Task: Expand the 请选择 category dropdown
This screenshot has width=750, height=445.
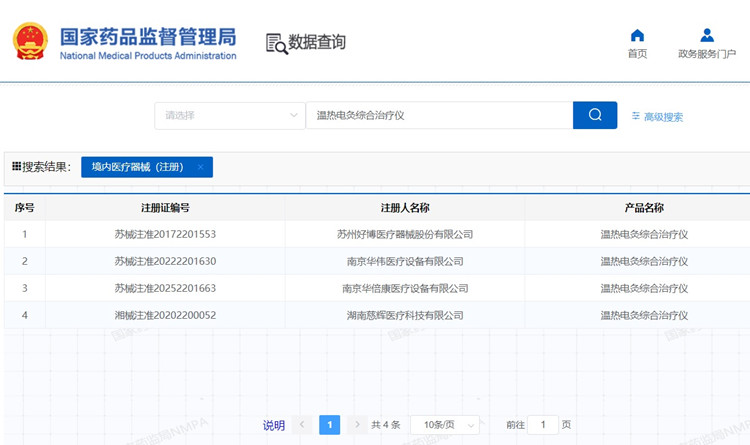Action: [x=230, y=115]
